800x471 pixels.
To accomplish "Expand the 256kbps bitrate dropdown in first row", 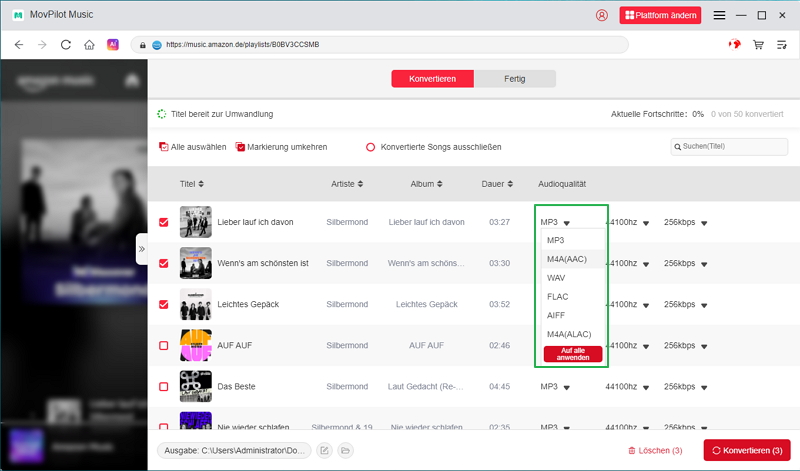I will [x=704, y=223].
